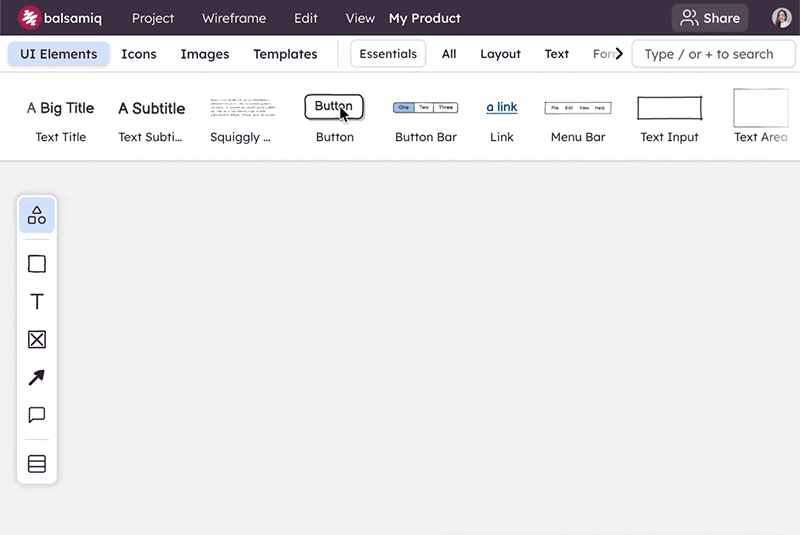Open the wireframes list panel icon
Screen dimensions: 800x535
coord(37,464)
